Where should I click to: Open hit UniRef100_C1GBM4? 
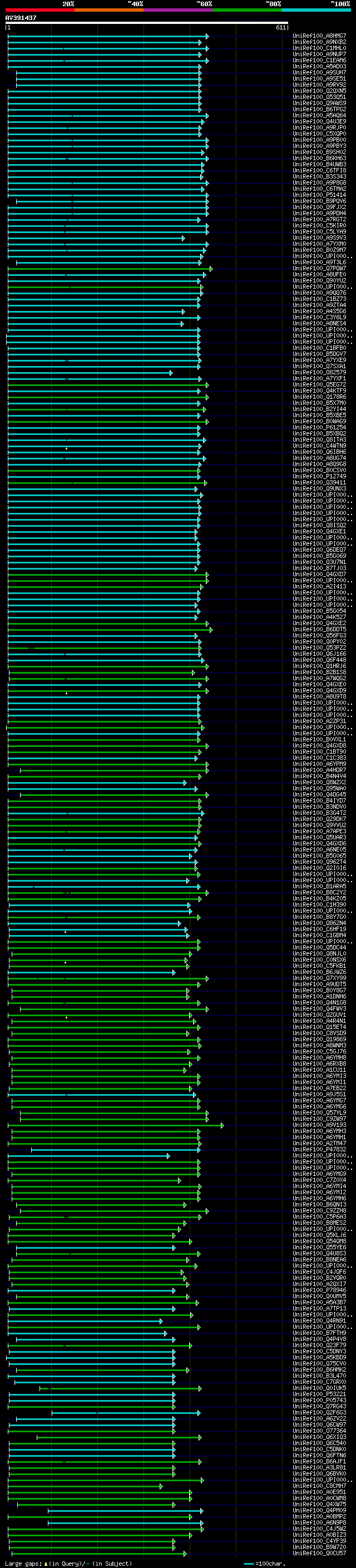[x=319, y=935]
